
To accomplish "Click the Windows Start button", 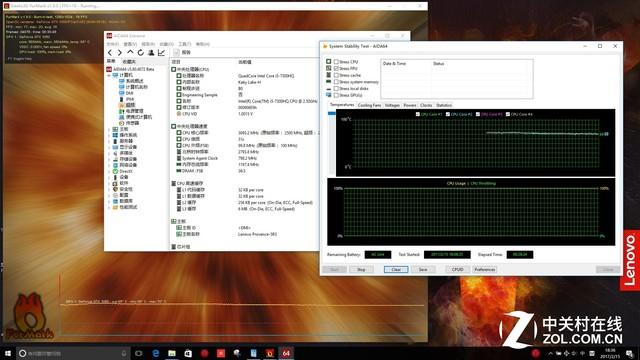I will tap(7, 353).
